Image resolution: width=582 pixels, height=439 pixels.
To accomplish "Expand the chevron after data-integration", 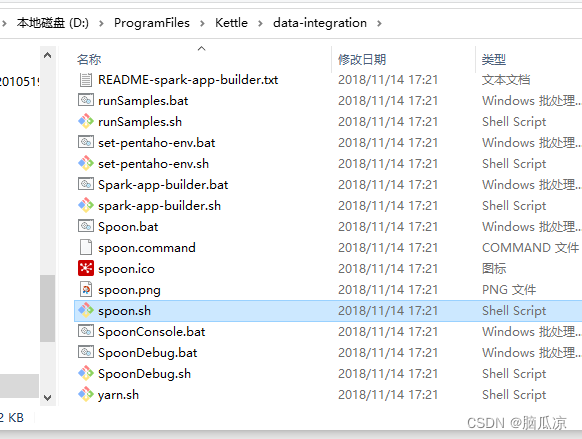I will 379,23.
